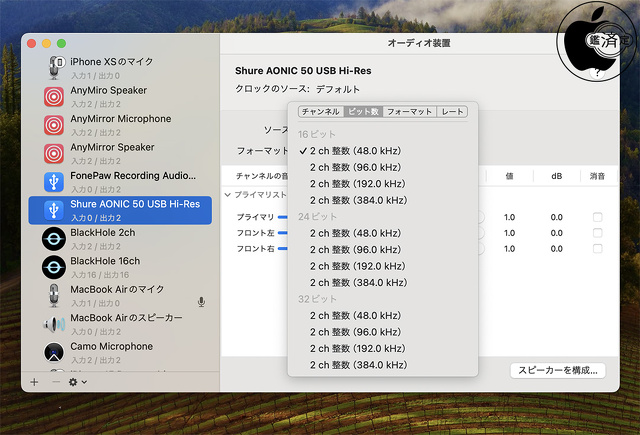Choose 32-bit 2 ch 整数 (384.0 kHz)

358,365
